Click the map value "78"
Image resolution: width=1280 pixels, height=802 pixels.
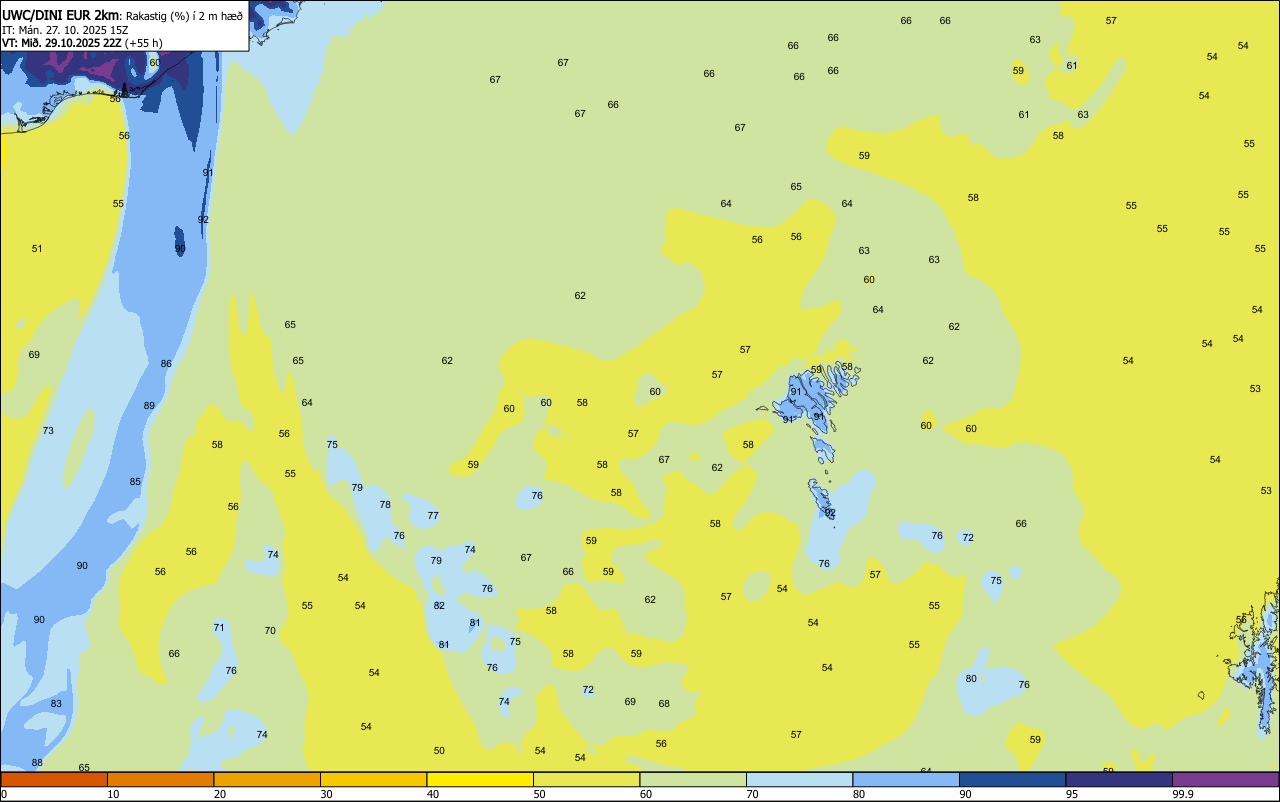click(x=385, y=505)
